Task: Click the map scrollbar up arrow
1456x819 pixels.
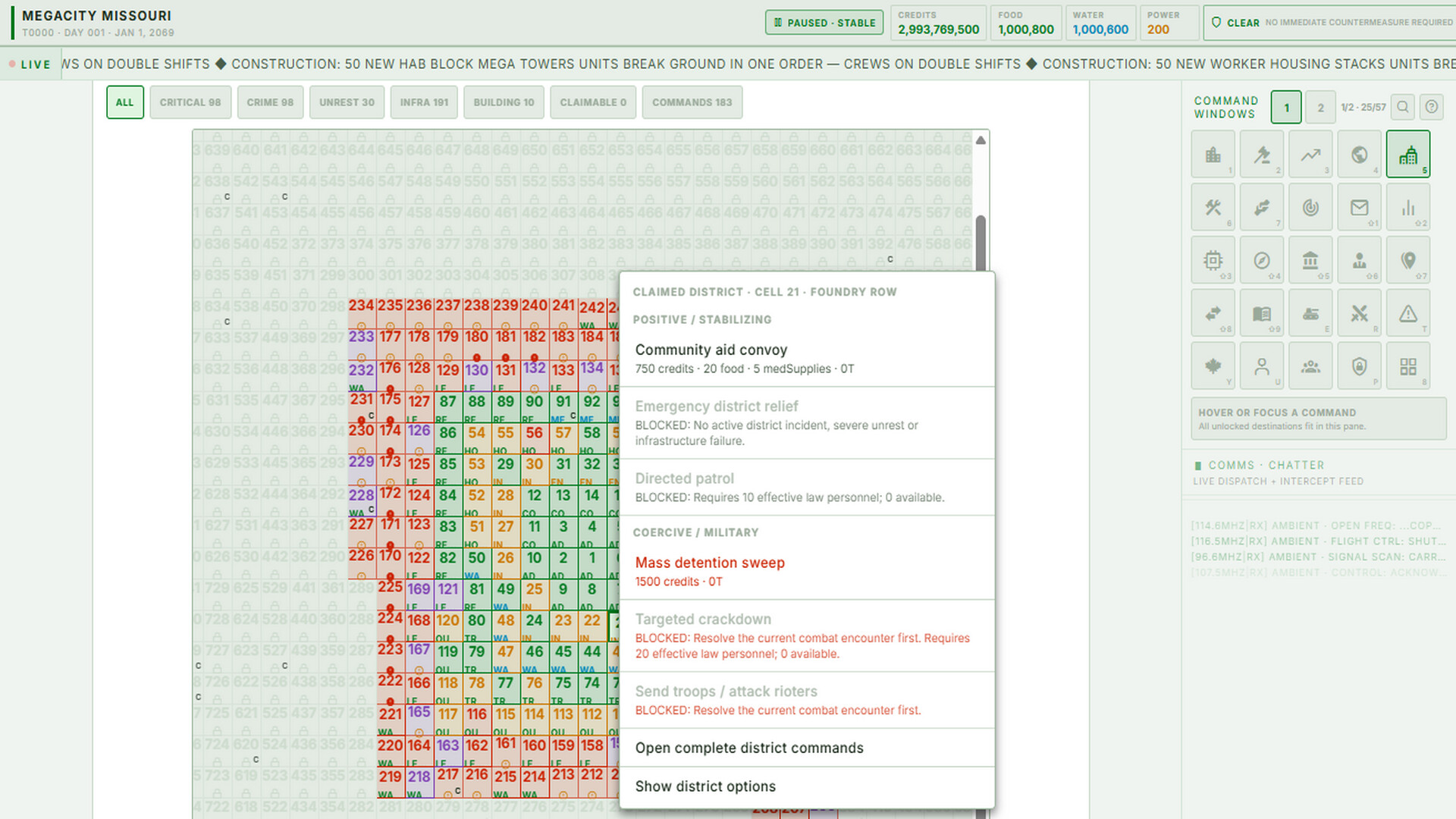Action: tap(981, 140)
